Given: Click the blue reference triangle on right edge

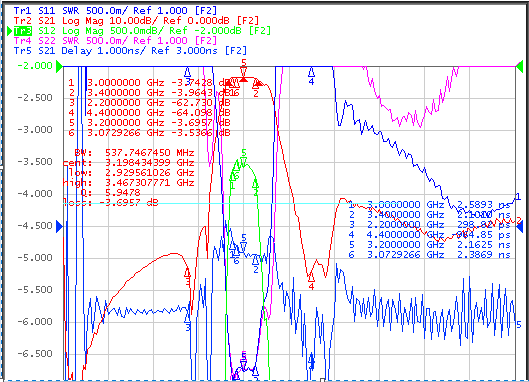Looking at the screenshot, I should point(520,226).
